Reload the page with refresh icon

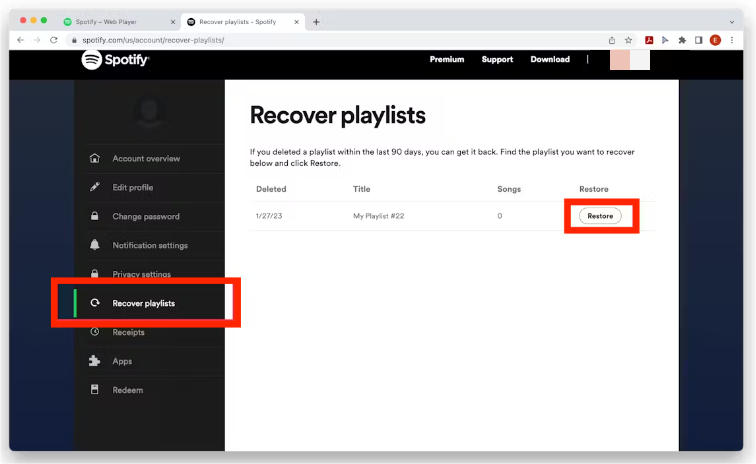54,40
